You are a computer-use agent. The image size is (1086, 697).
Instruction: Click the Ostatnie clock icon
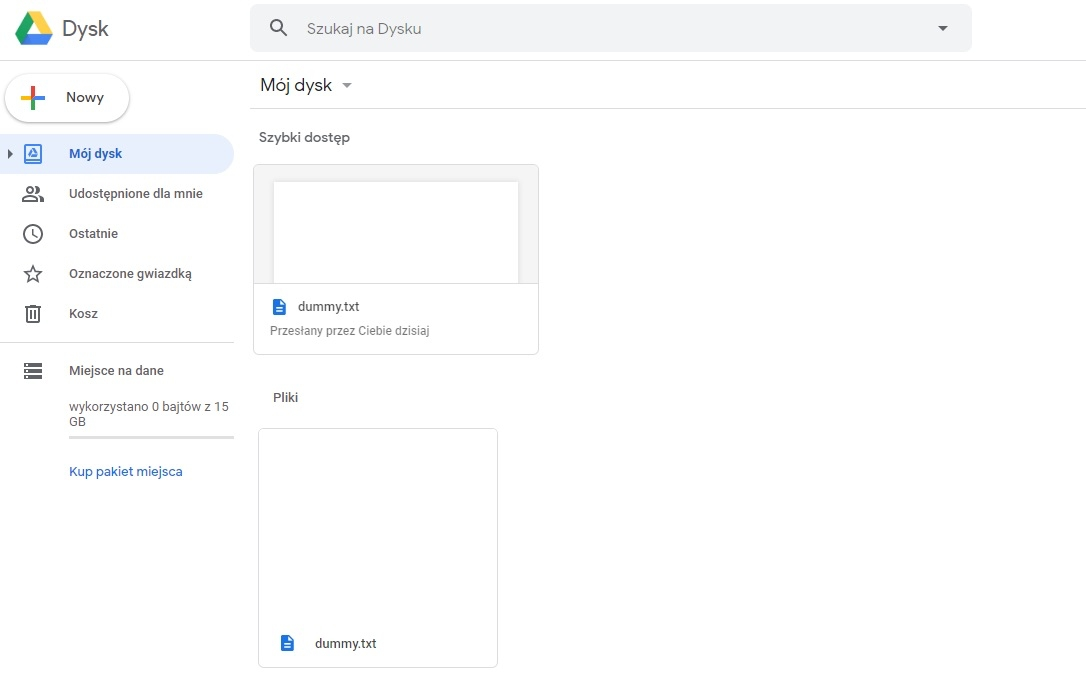33,234
